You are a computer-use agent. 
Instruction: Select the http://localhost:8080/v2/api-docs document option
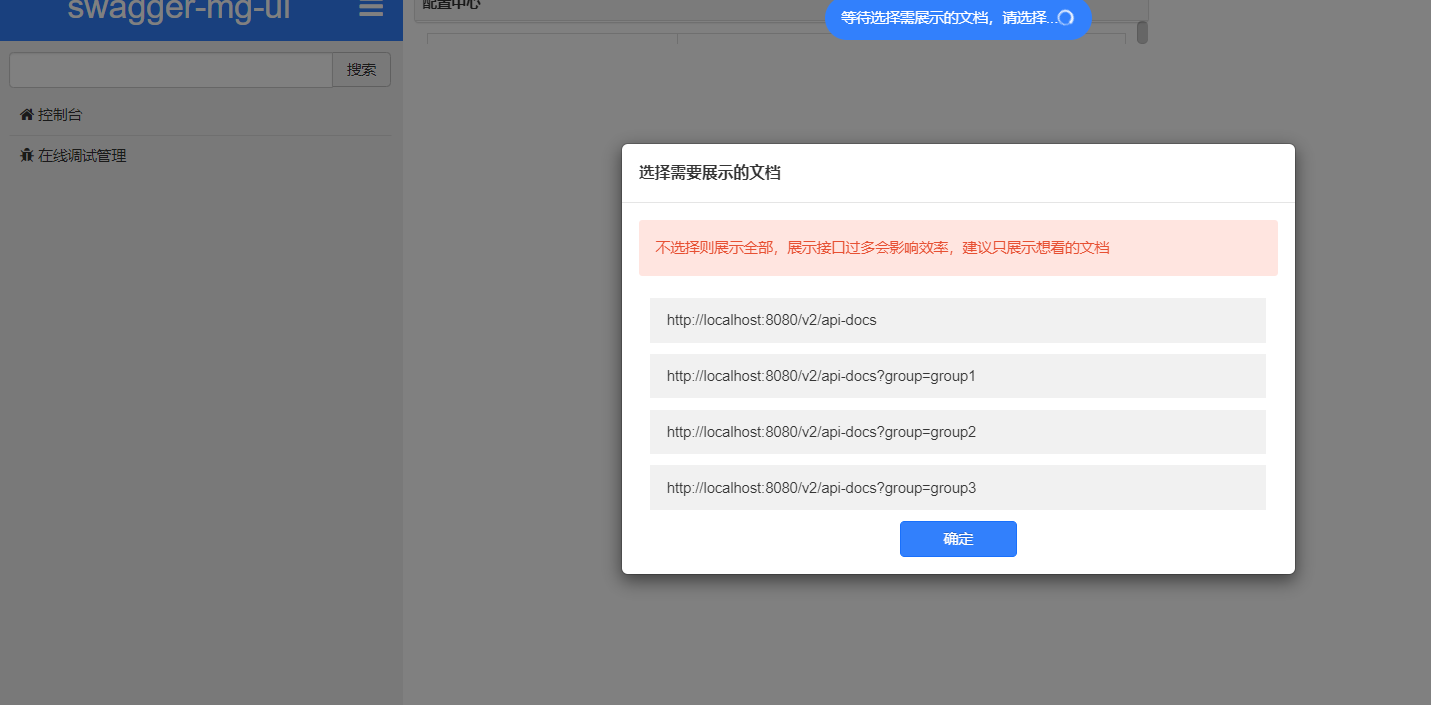coord(957,320)
